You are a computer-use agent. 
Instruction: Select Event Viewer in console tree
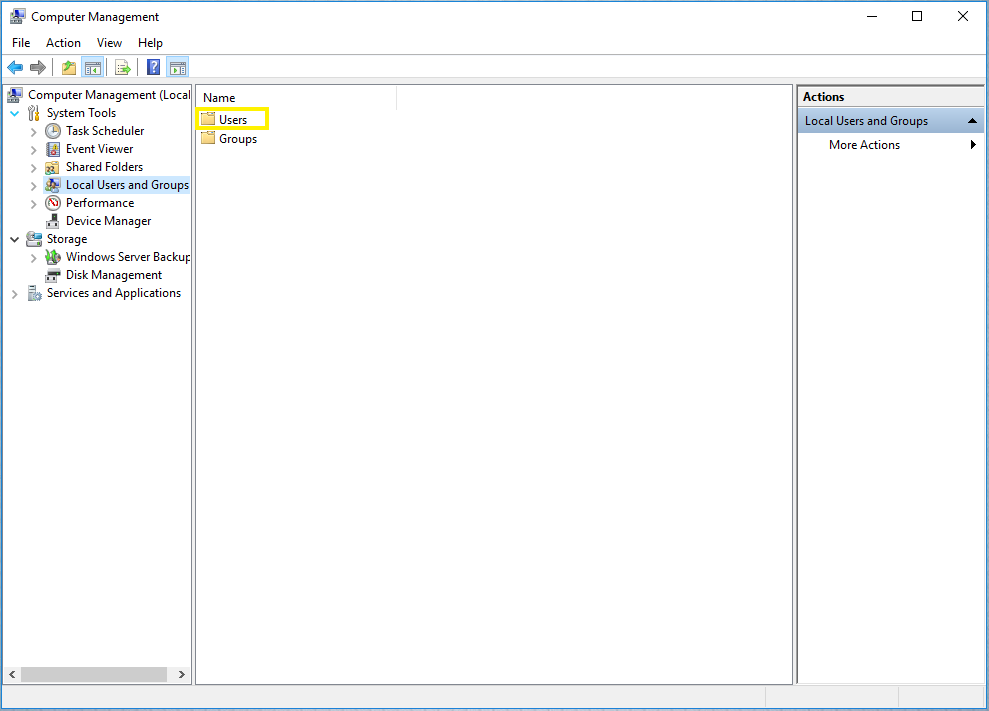click(99, 149)
